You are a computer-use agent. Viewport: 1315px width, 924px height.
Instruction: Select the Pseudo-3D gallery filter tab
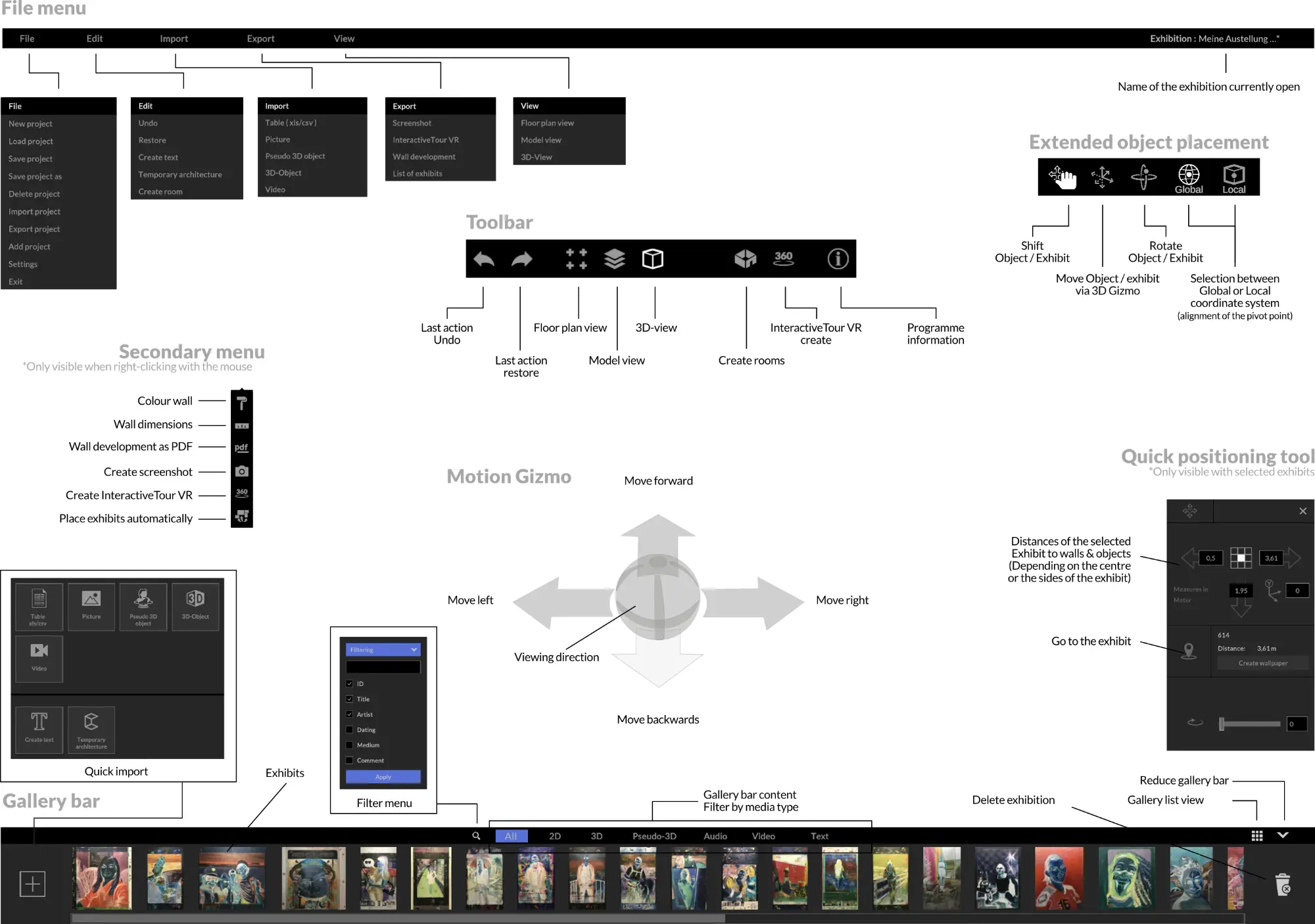(654, 836)
